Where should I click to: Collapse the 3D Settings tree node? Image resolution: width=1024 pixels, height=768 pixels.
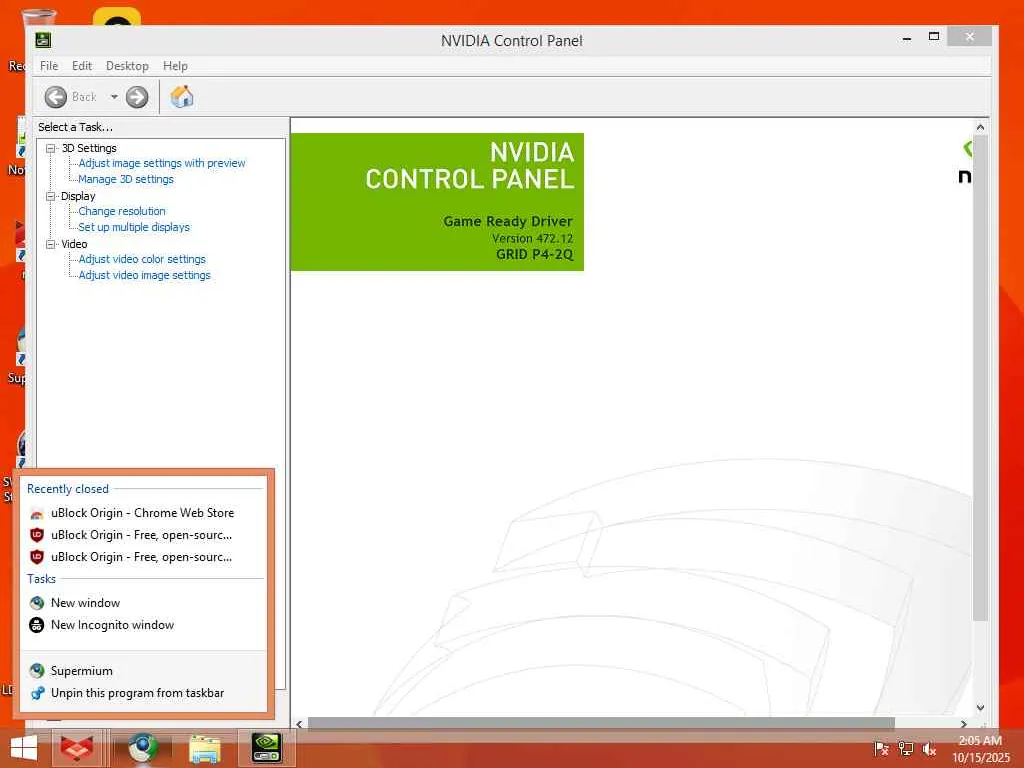50,148
